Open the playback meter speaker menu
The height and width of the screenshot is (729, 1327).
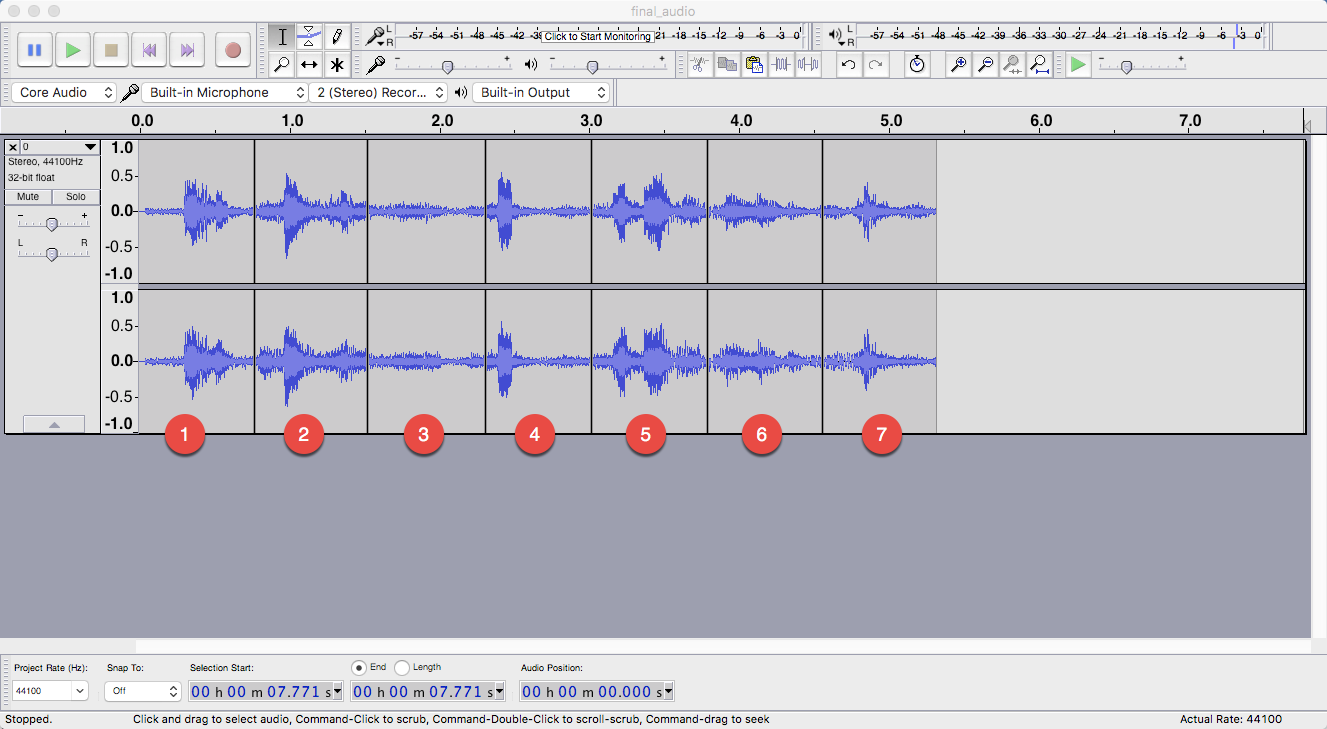click(x=836, y=37)
